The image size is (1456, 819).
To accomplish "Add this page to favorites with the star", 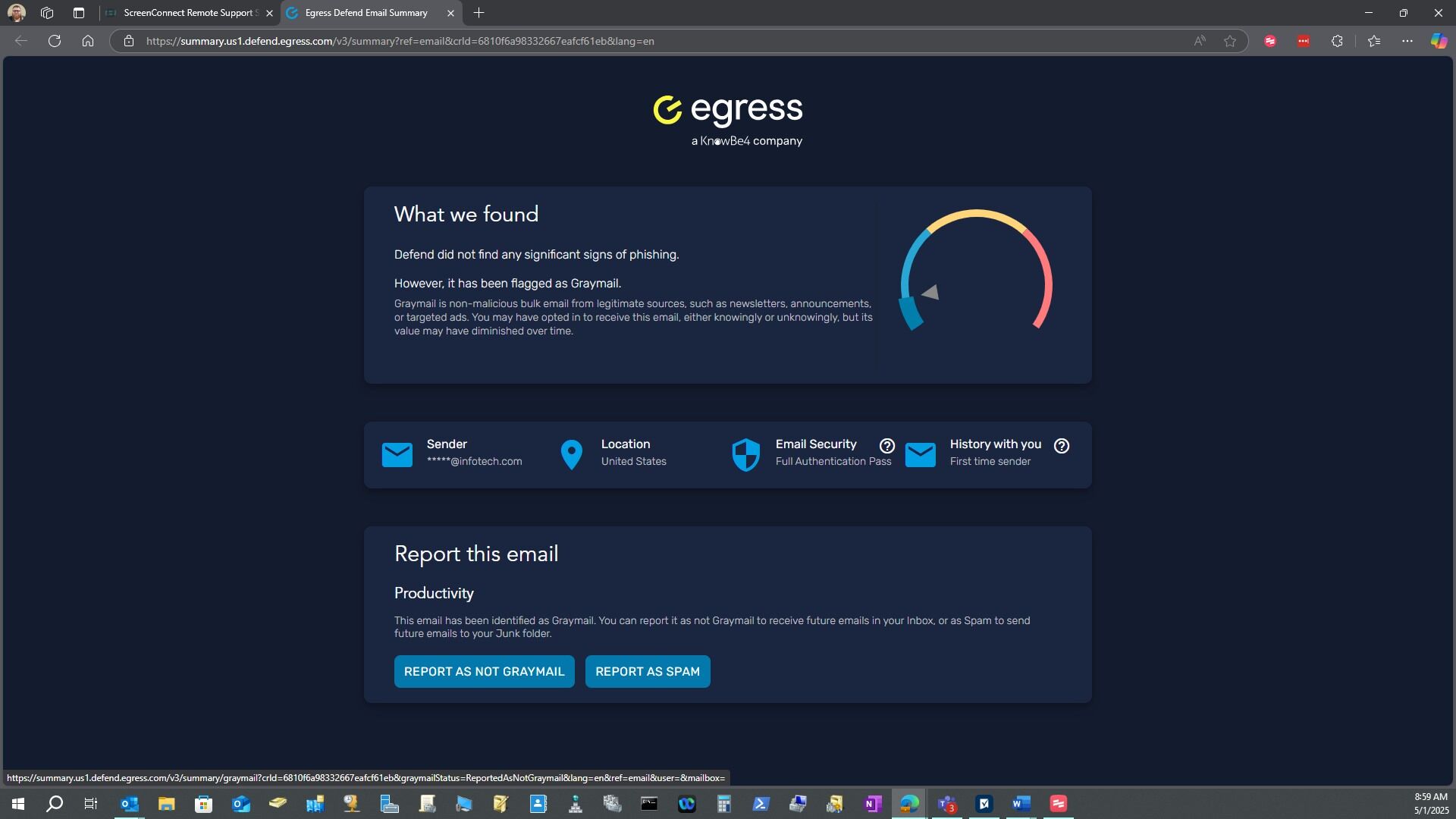I will pyautogui.click(x=1230, y=41).
